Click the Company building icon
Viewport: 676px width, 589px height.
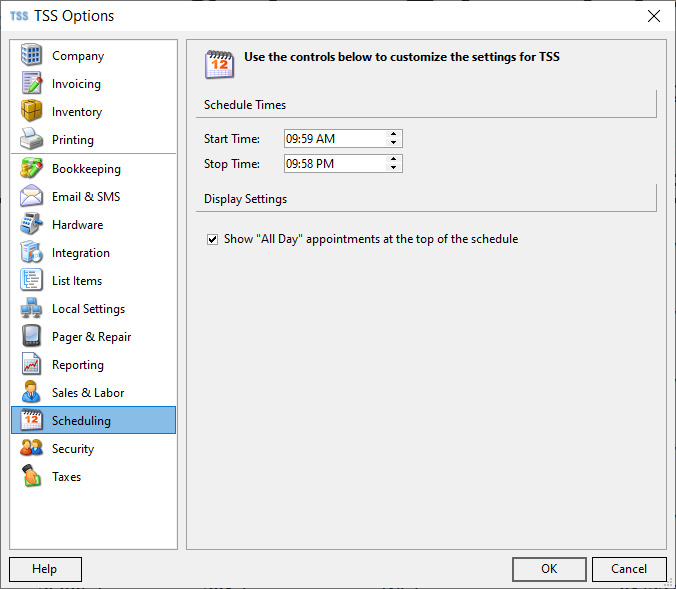coord(31,55)
